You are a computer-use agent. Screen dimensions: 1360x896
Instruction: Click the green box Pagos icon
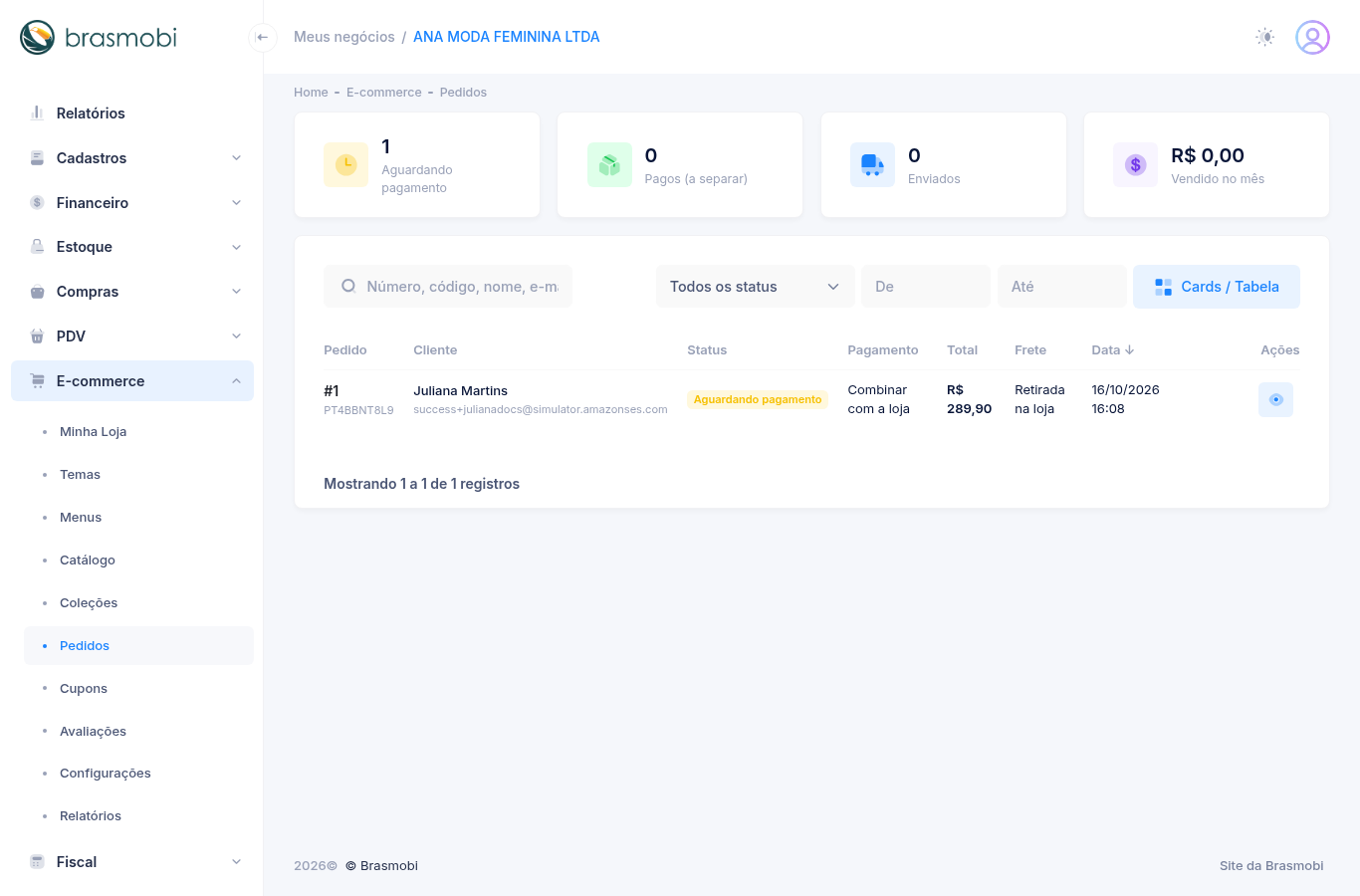tap(609, 164)
